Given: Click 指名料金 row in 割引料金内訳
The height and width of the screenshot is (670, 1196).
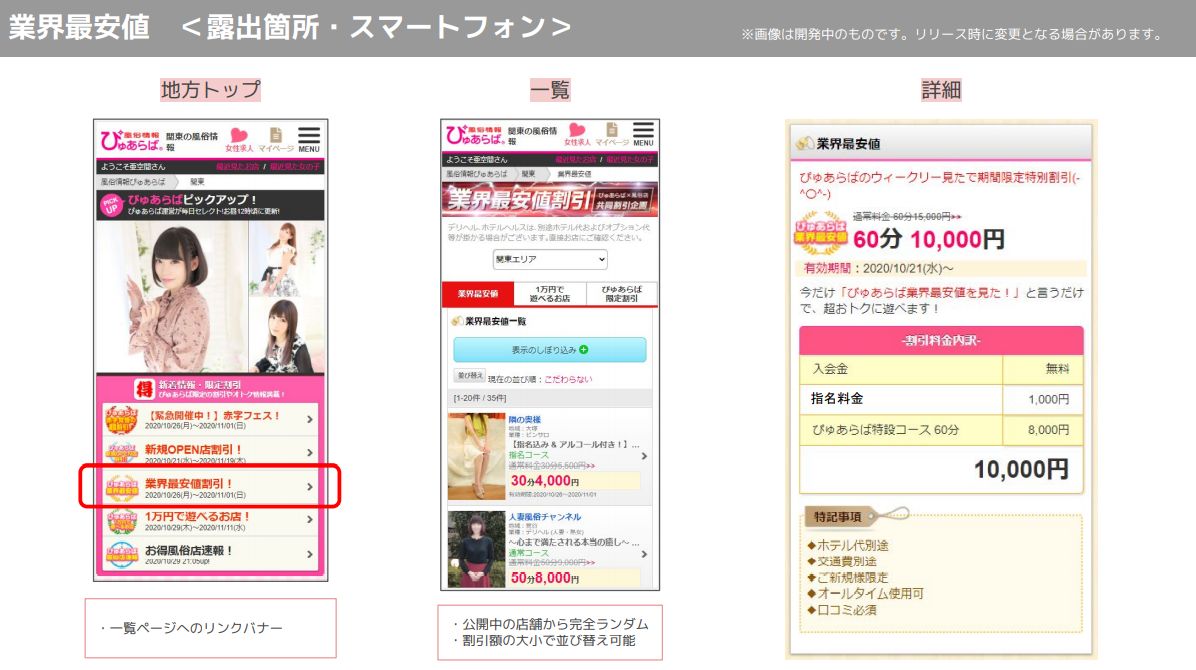Looking at the screenshot, I should point(941,399).
